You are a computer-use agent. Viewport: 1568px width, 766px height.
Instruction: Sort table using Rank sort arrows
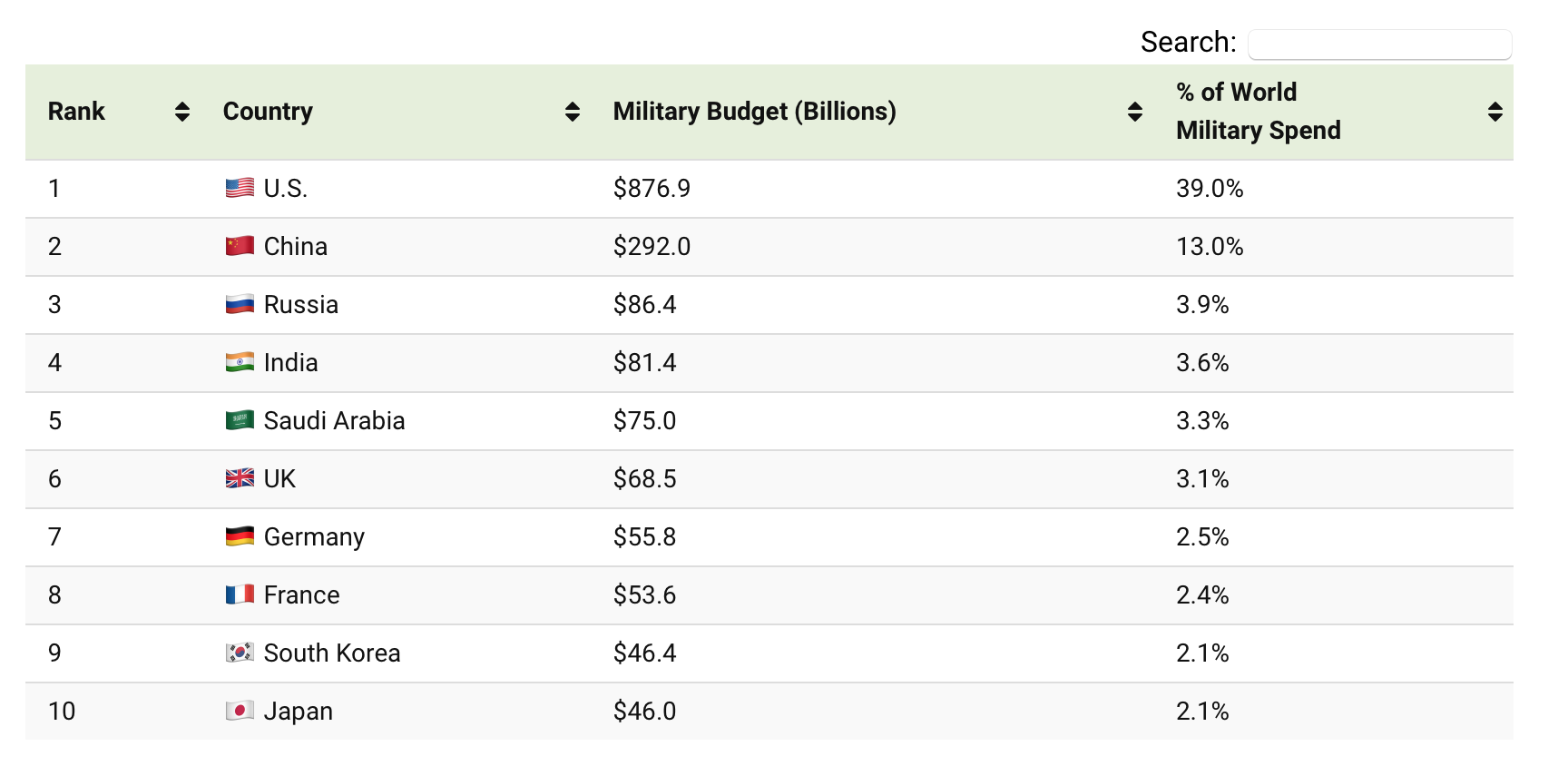pos(182,112)
